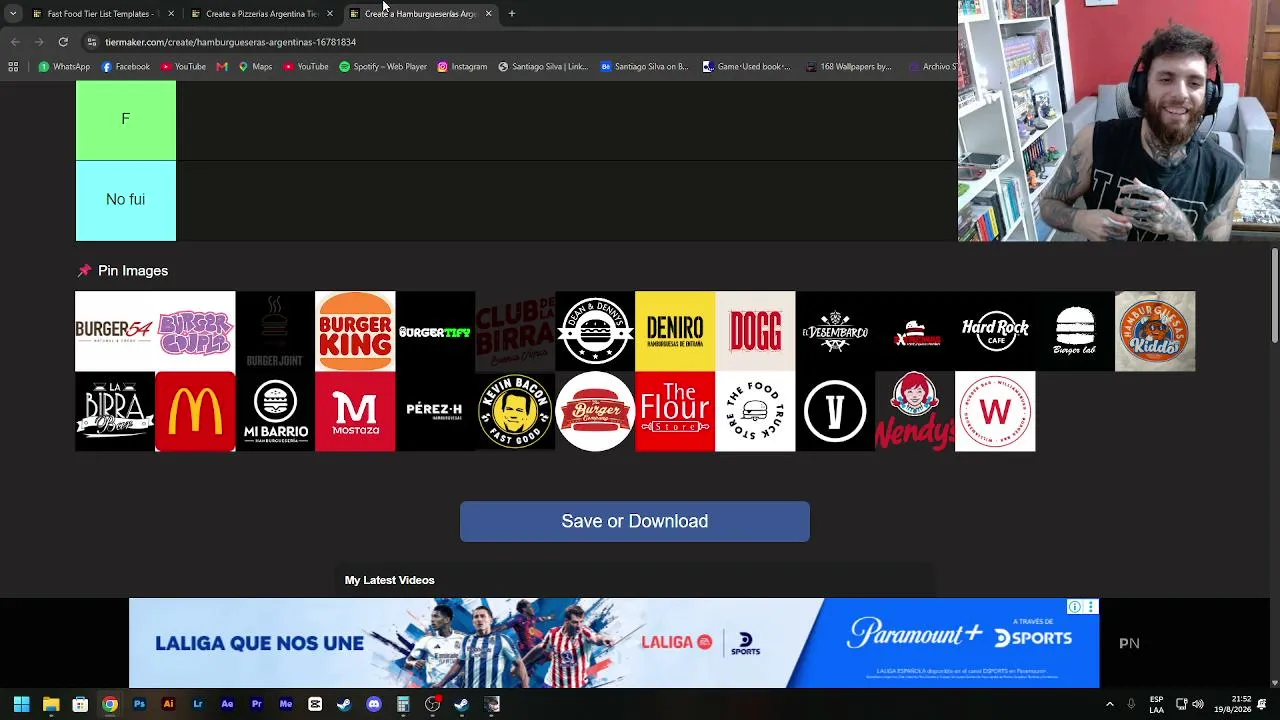1280x720 pixels.
Task: Click the Save or Download button
Action: coord(635,521)
